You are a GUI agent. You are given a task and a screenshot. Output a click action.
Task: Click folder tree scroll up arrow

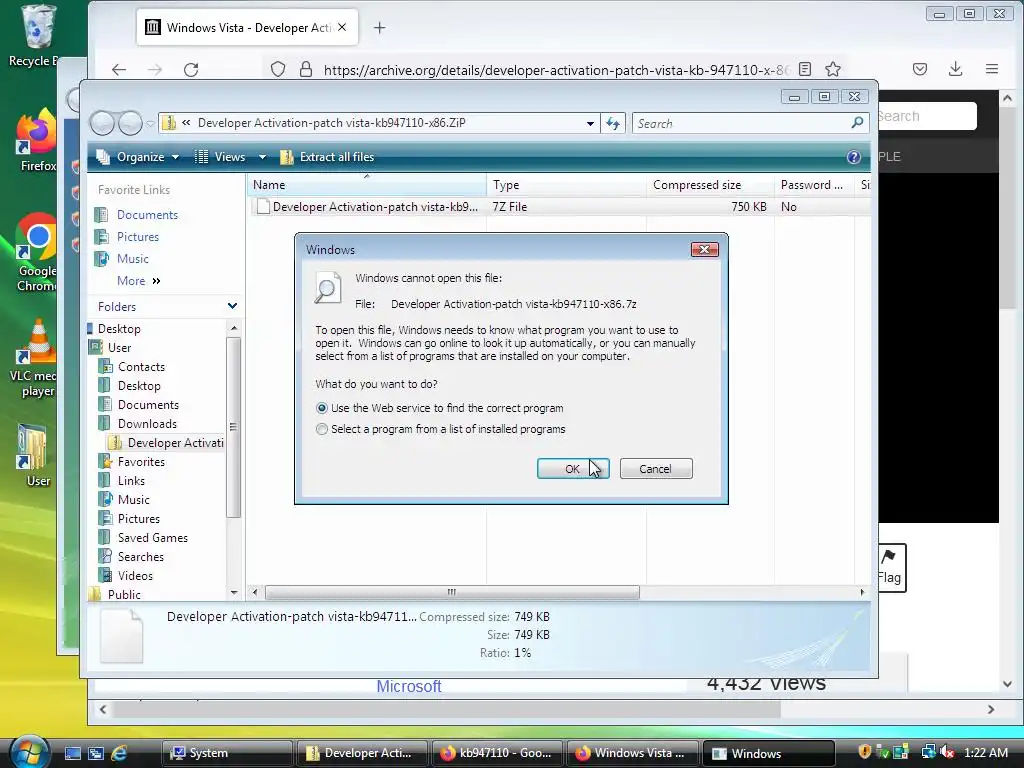point(234,327)
